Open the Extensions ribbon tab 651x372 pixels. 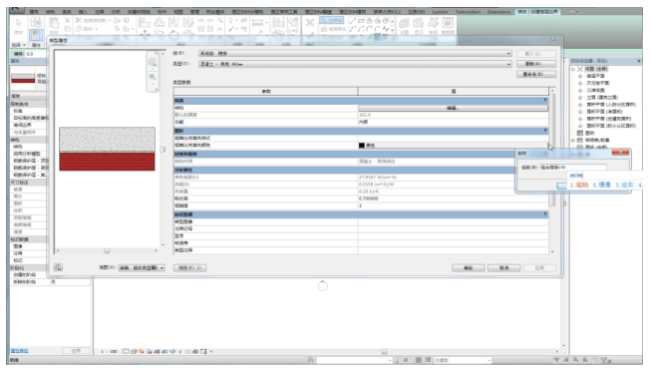coord(499,12)
